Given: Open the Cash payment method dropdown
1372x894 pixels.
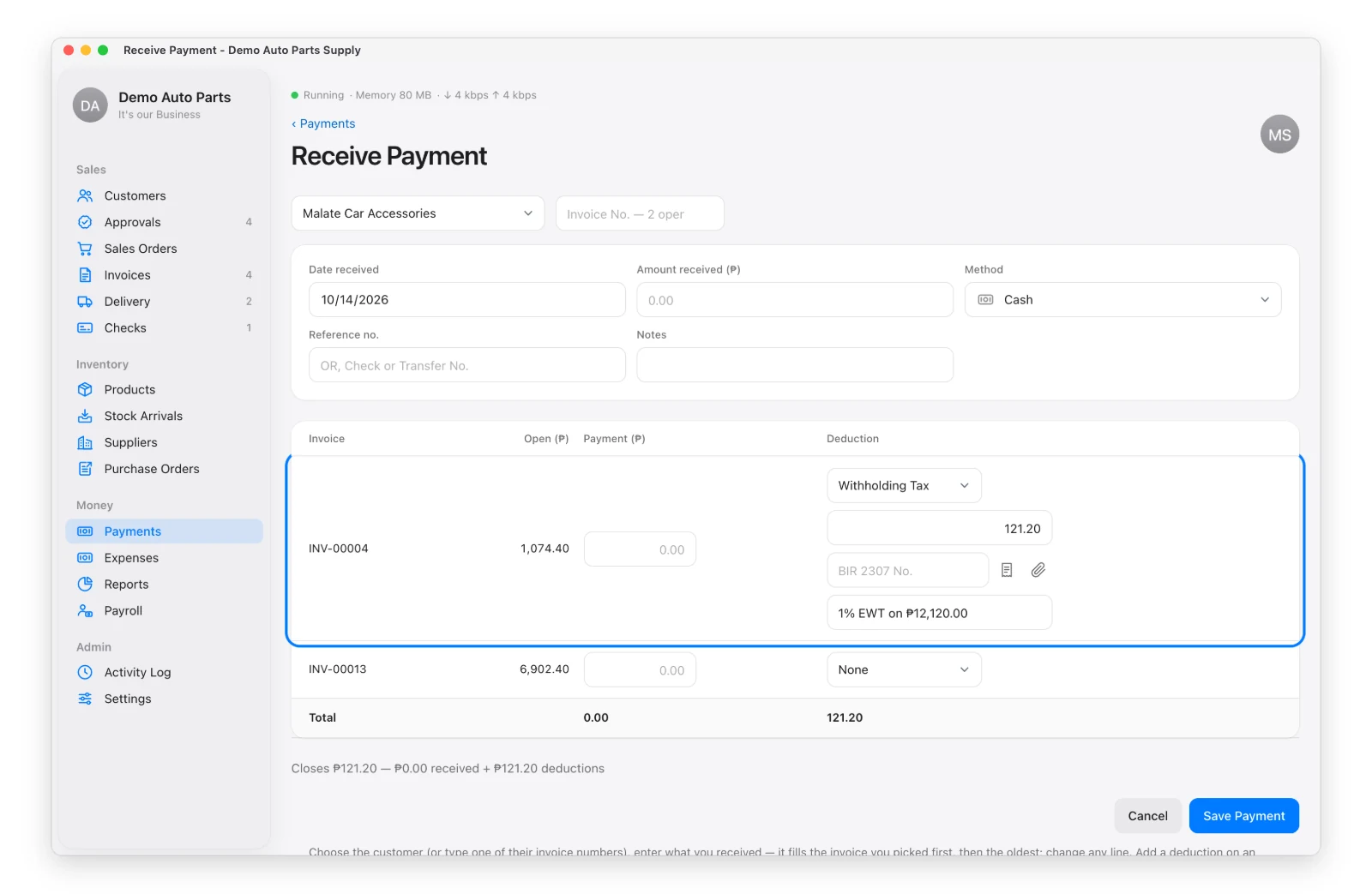Looking at the screenshot, I should tap(1122, 300).
